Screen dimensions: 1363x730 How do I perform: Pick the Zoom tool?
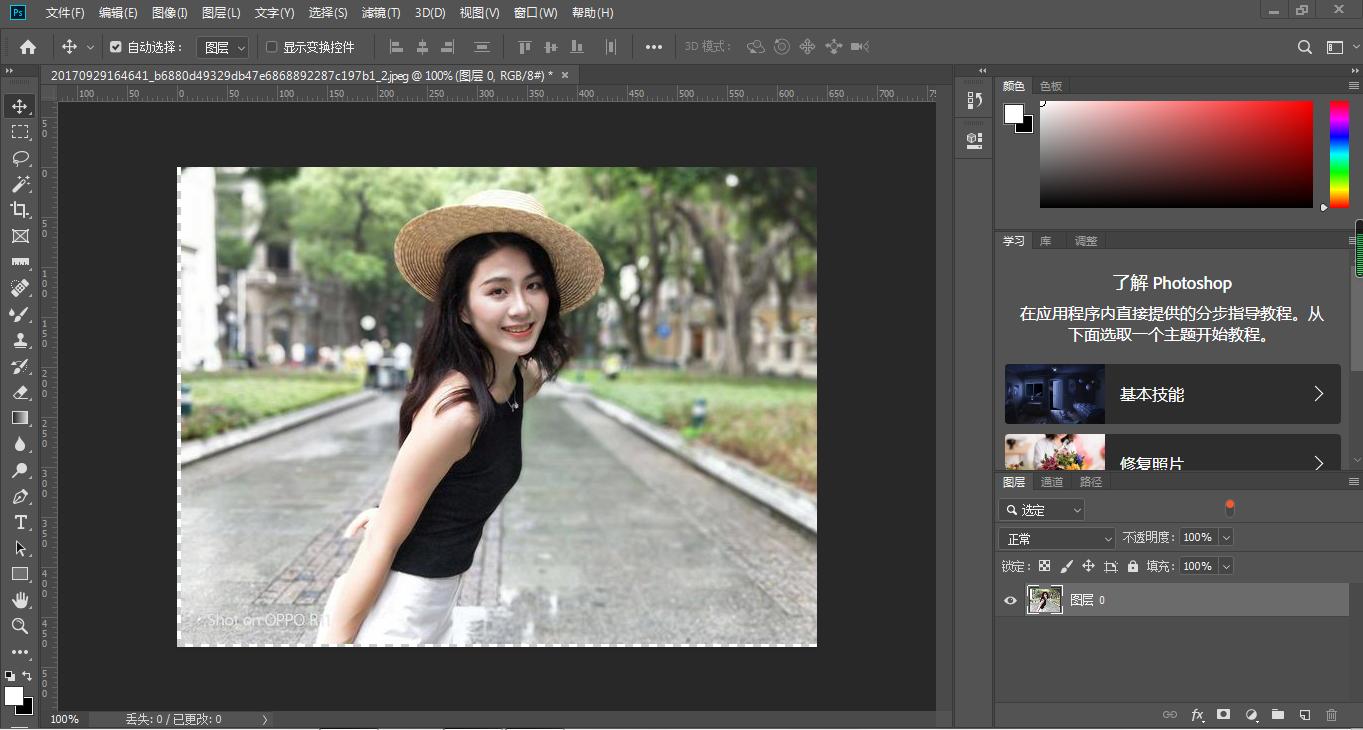[x=20, y=626]
